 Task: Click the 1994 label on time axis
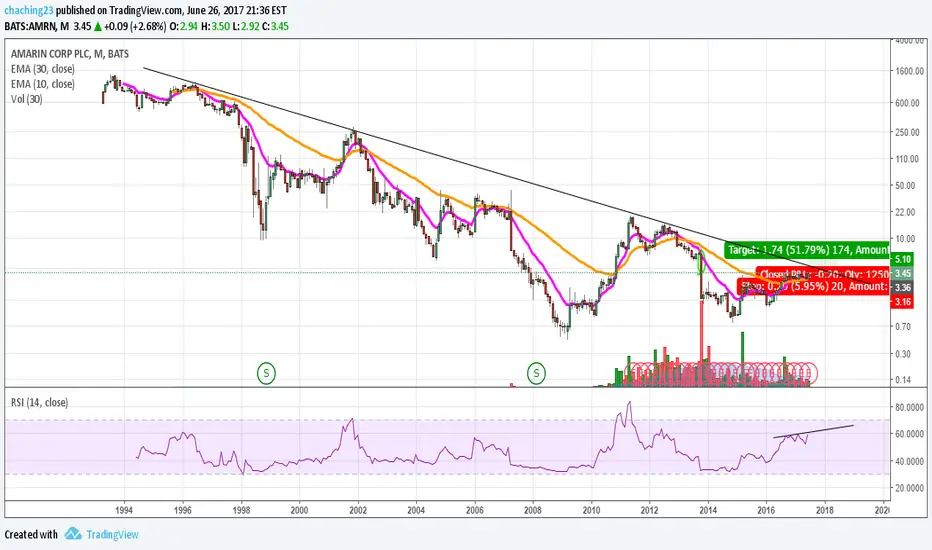pyautogui.click(x=124, y=510)
